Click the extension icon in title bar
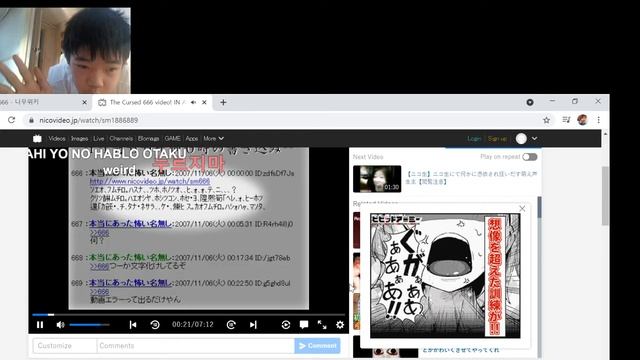Image resolution: width=640 pixels, height=360 pixels. point(530,102)
